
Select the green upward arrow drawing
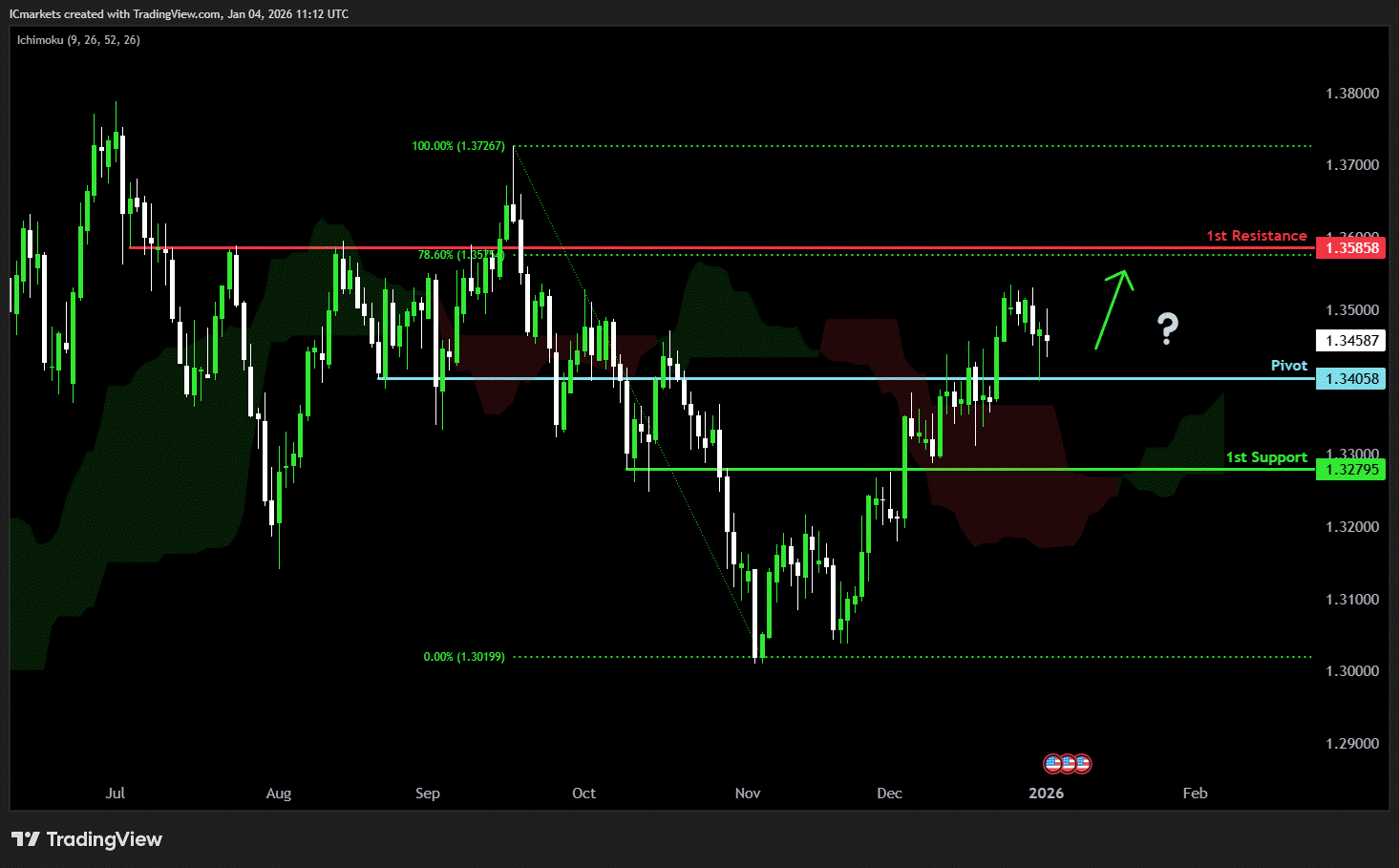coord(1113,309)
